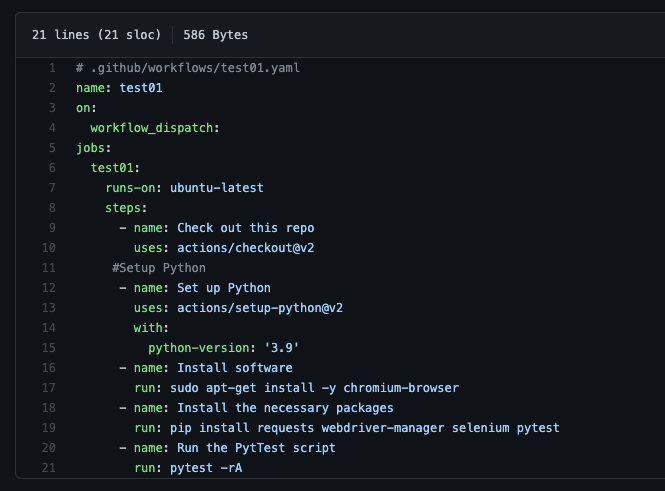This screenshot has width=665, height=491.
Task: Click the '#Setup Python' comment
Action: 159,268
